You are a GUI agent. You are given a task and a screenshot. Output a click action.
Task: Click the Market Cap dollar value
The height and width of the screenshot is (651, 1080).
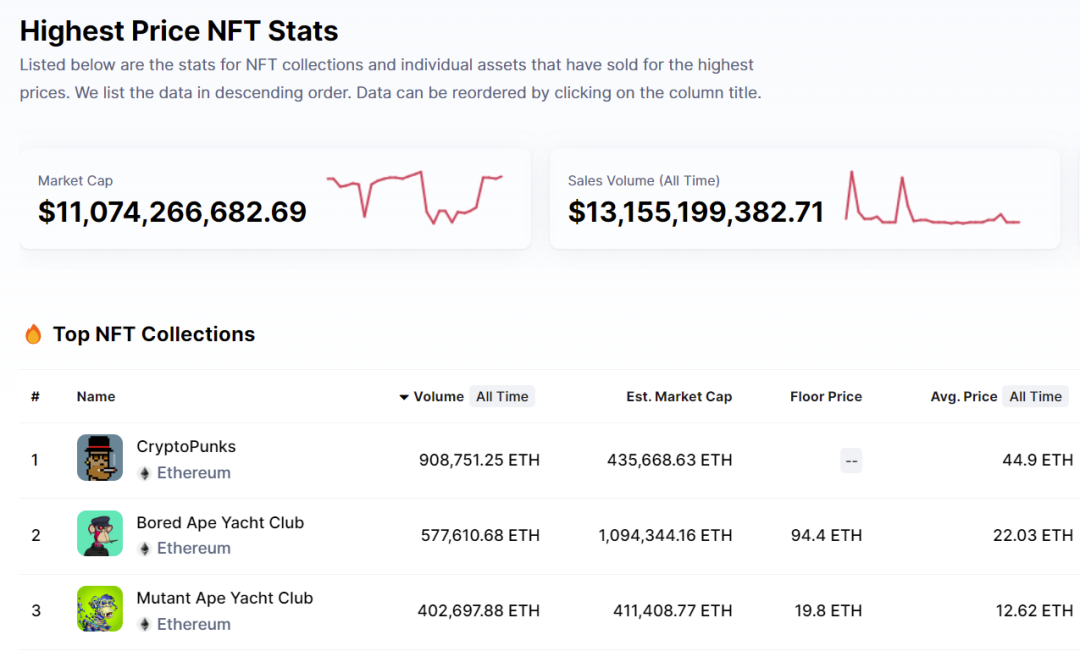(x=172, y=212)
